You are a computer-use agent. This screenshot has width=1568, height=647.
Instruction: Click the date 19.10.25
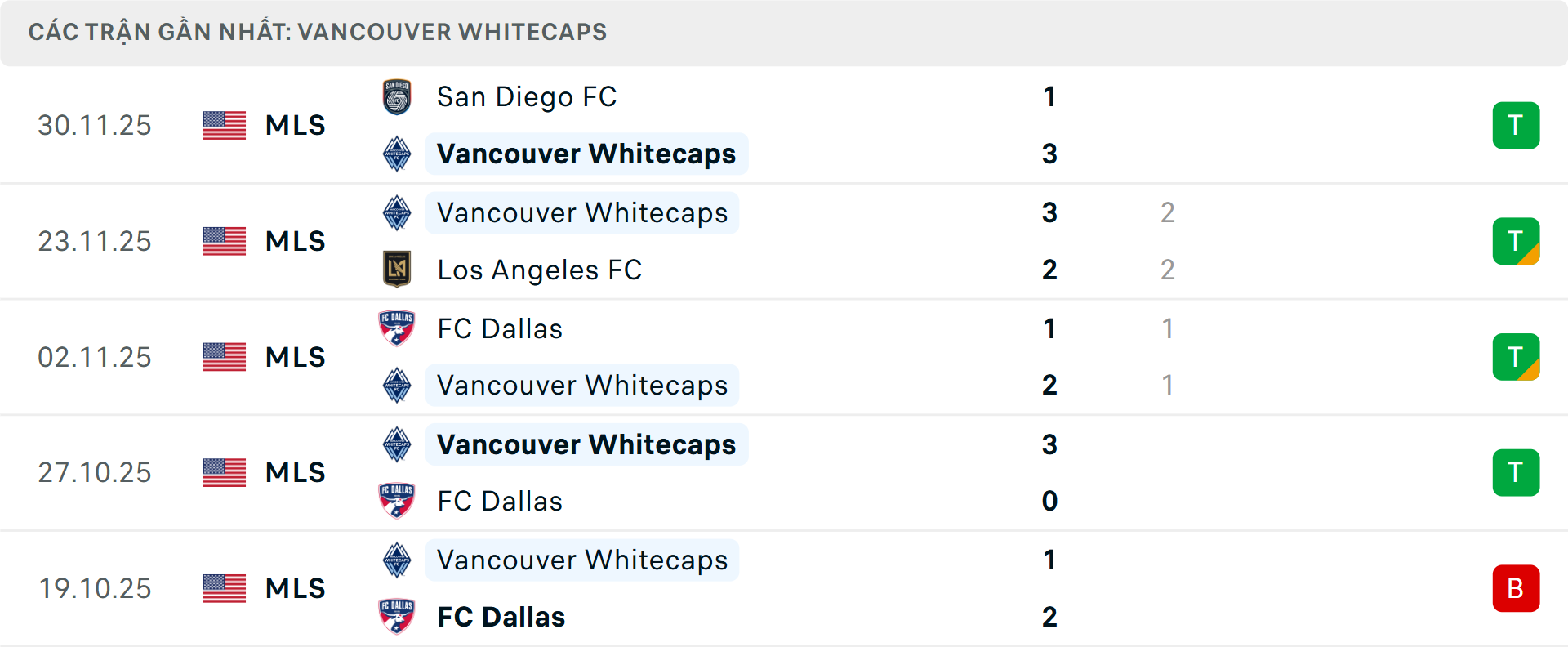coord(95,589)
